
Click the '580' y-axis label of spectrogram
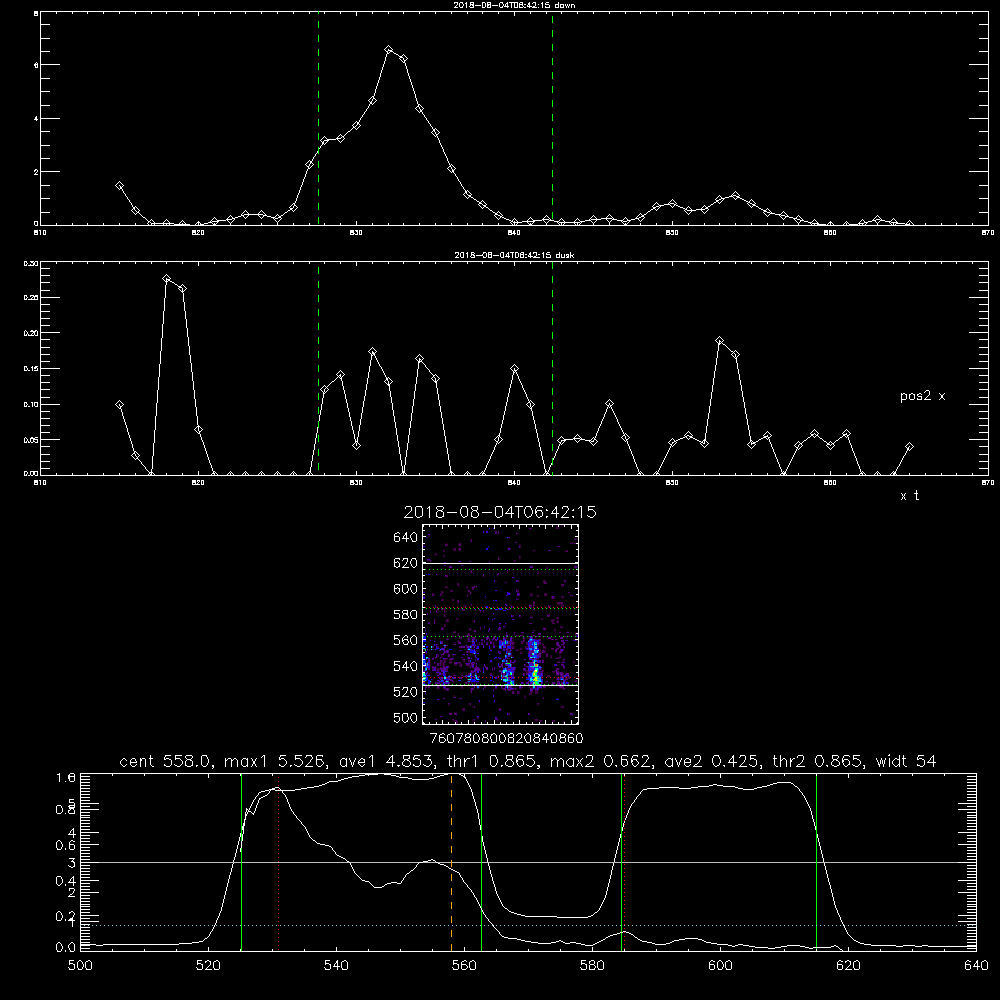(406, 615)
